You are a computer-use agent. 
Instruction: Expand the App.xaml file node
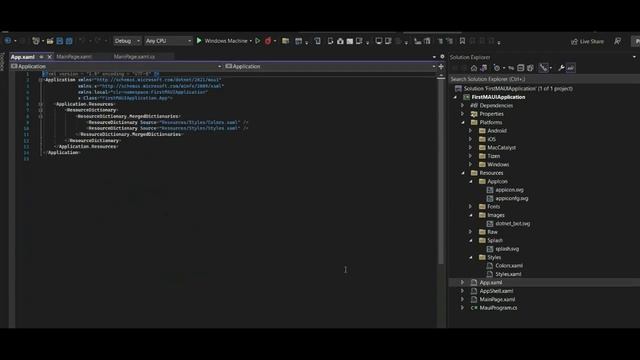pyautogui.click(x=462, y=282)
